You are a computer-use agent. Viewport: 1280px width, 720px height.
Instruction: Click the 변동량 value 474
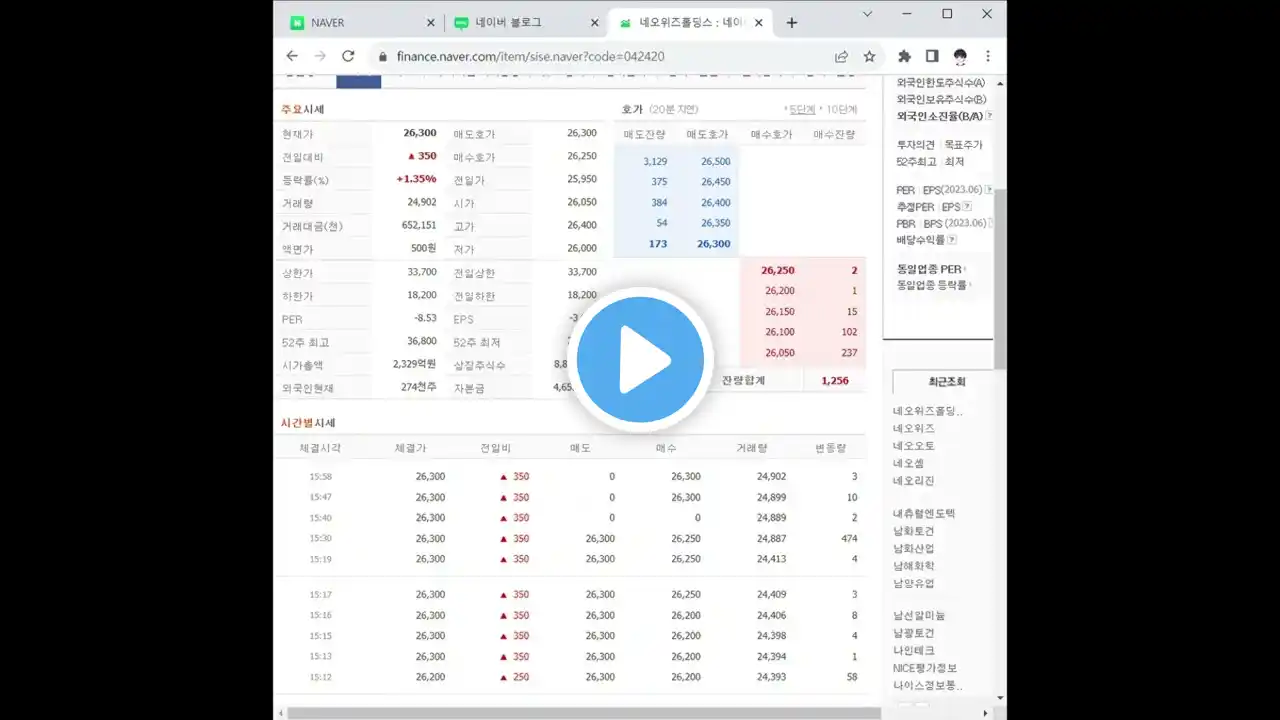(x=849, y=538)
